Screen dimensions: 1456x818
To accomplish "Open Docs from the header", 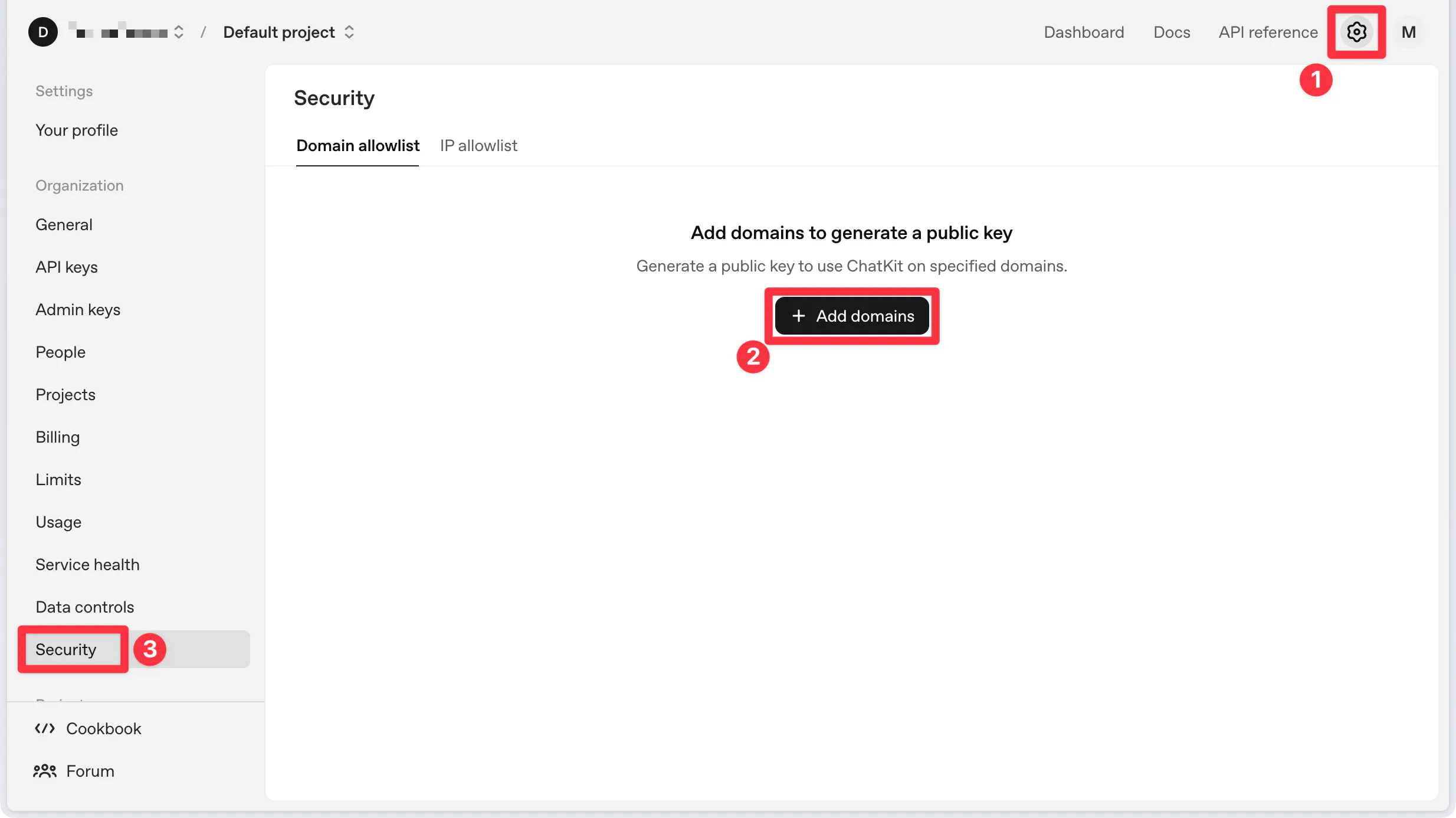I will coord(1172,32).
